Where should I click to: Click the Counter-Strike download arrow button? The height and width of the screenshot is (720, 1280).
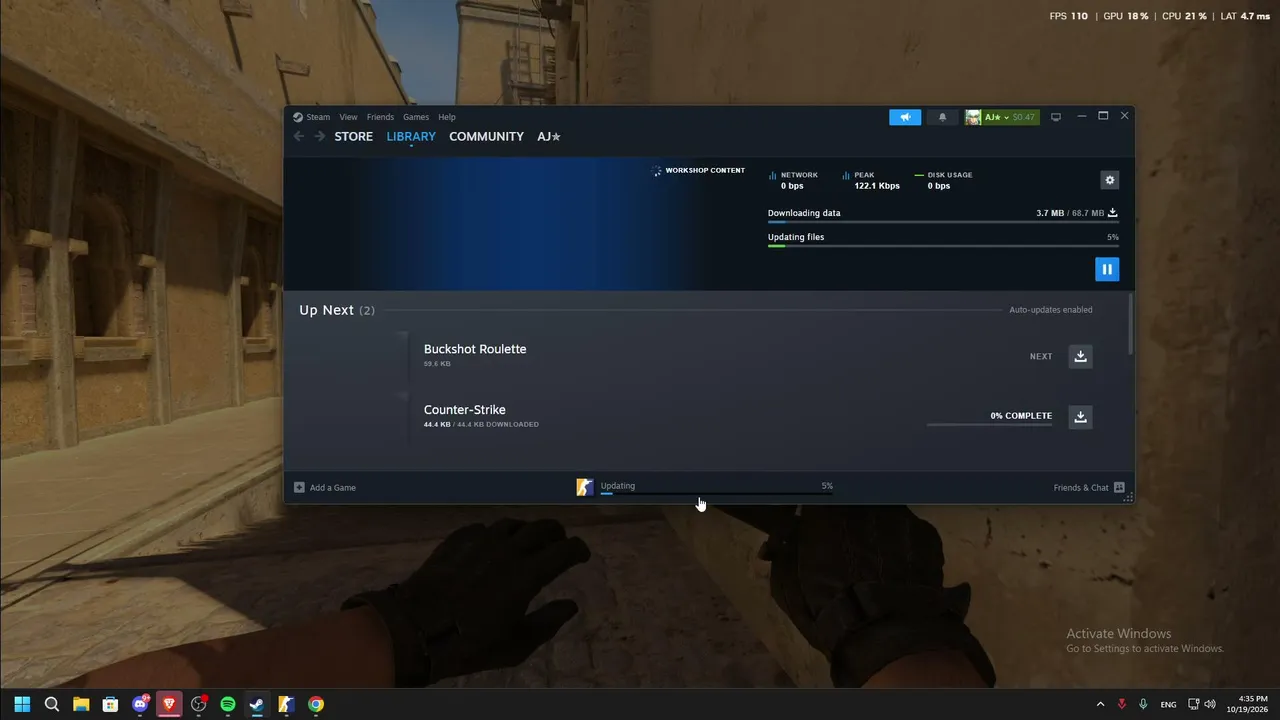pyautogui.click(x=1080, y=417)
